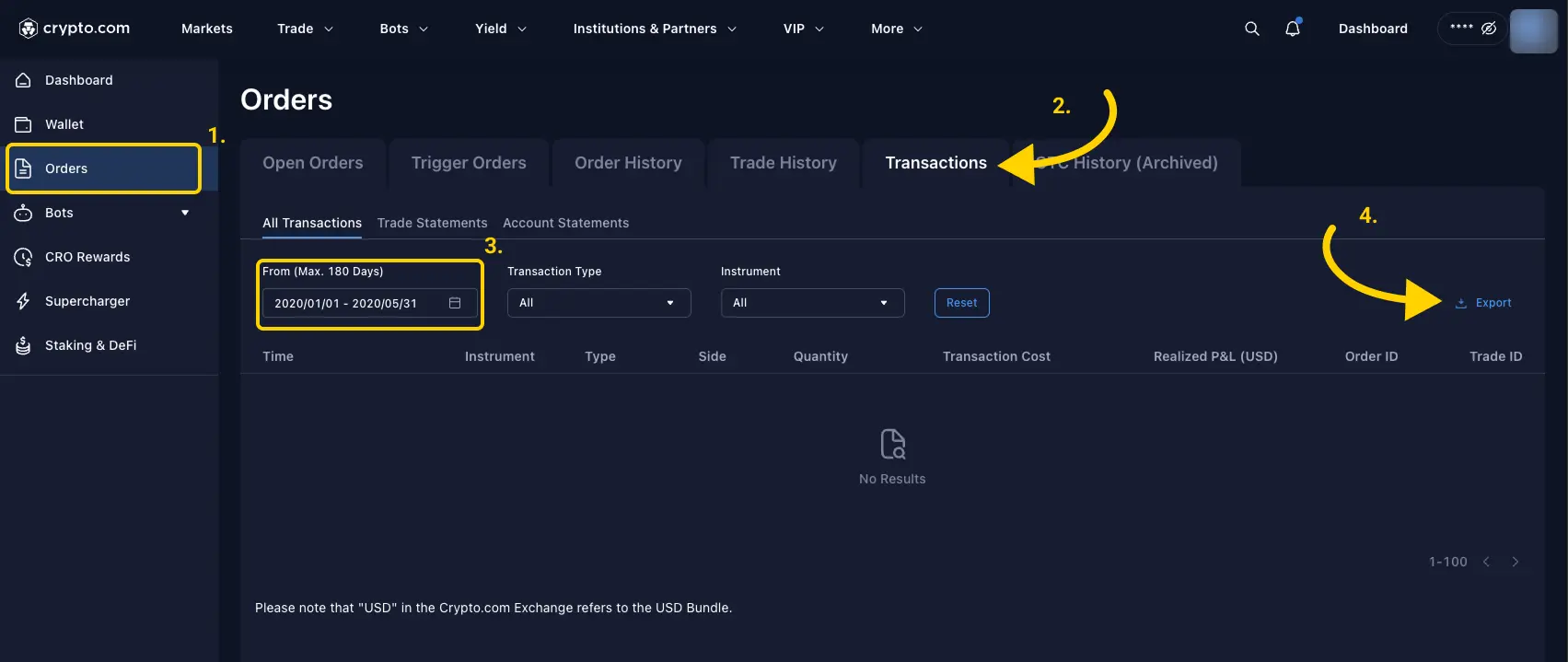Click the 1-100 pagination range text
The width and height of the screenshot is (1568, 662).
(1448, 562)
